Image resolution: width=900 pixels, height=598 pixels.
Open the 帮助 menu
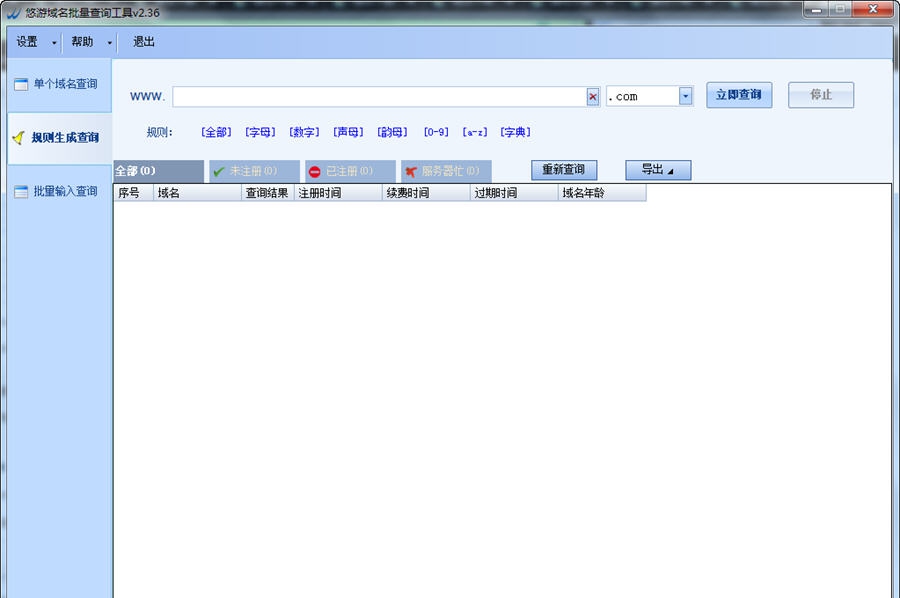coord(82,42)
